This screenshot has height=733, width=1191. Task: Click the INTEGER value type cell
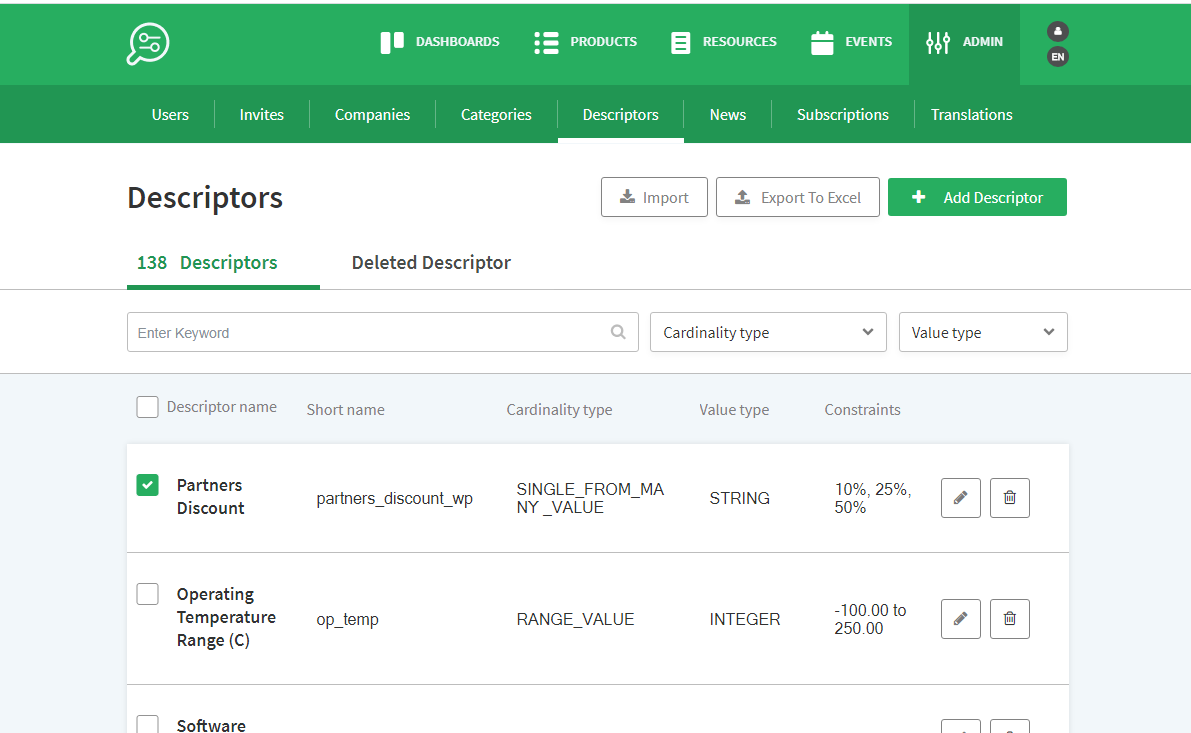[x=744, y=620]
